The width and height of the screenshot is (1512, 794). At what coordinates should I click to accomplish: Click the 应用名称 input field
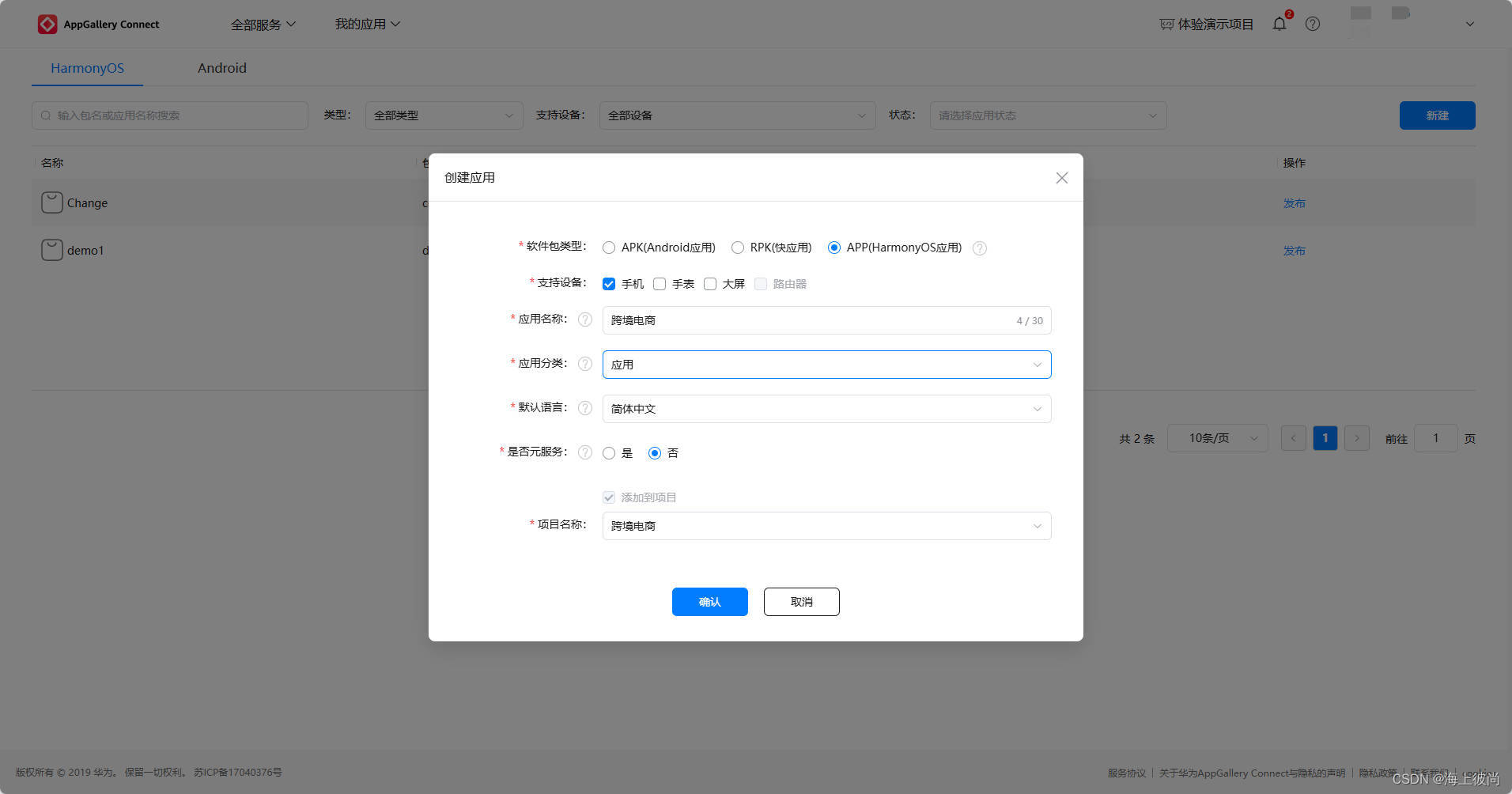pyautogui.click(x=827, y=320)
